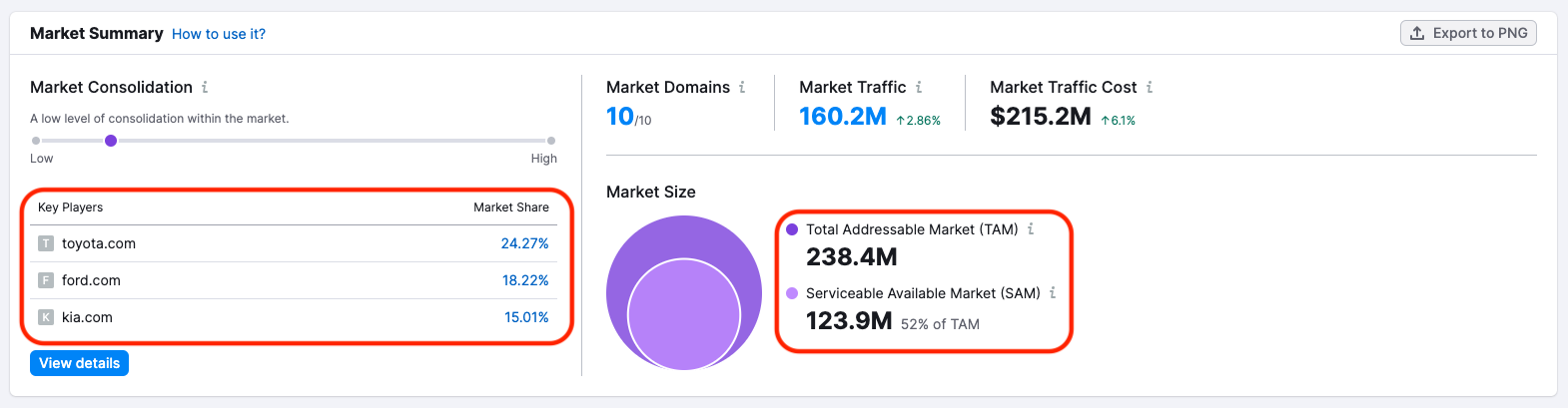Screen dimensions: 1568x408
Task: Open the toyota.com key player
Action: point(99,243)
